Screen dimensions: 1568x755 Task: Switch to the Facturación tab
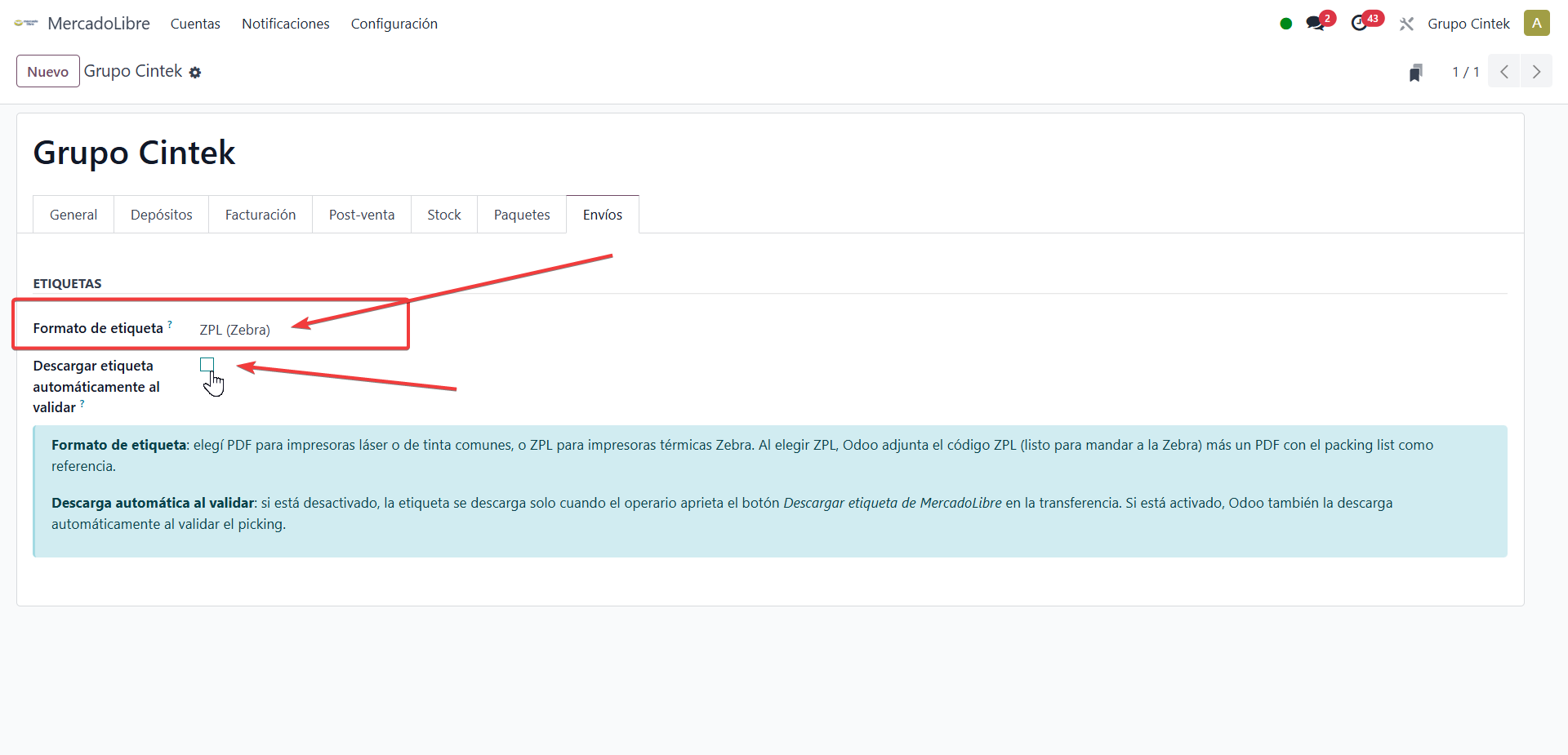coord(261,215)
